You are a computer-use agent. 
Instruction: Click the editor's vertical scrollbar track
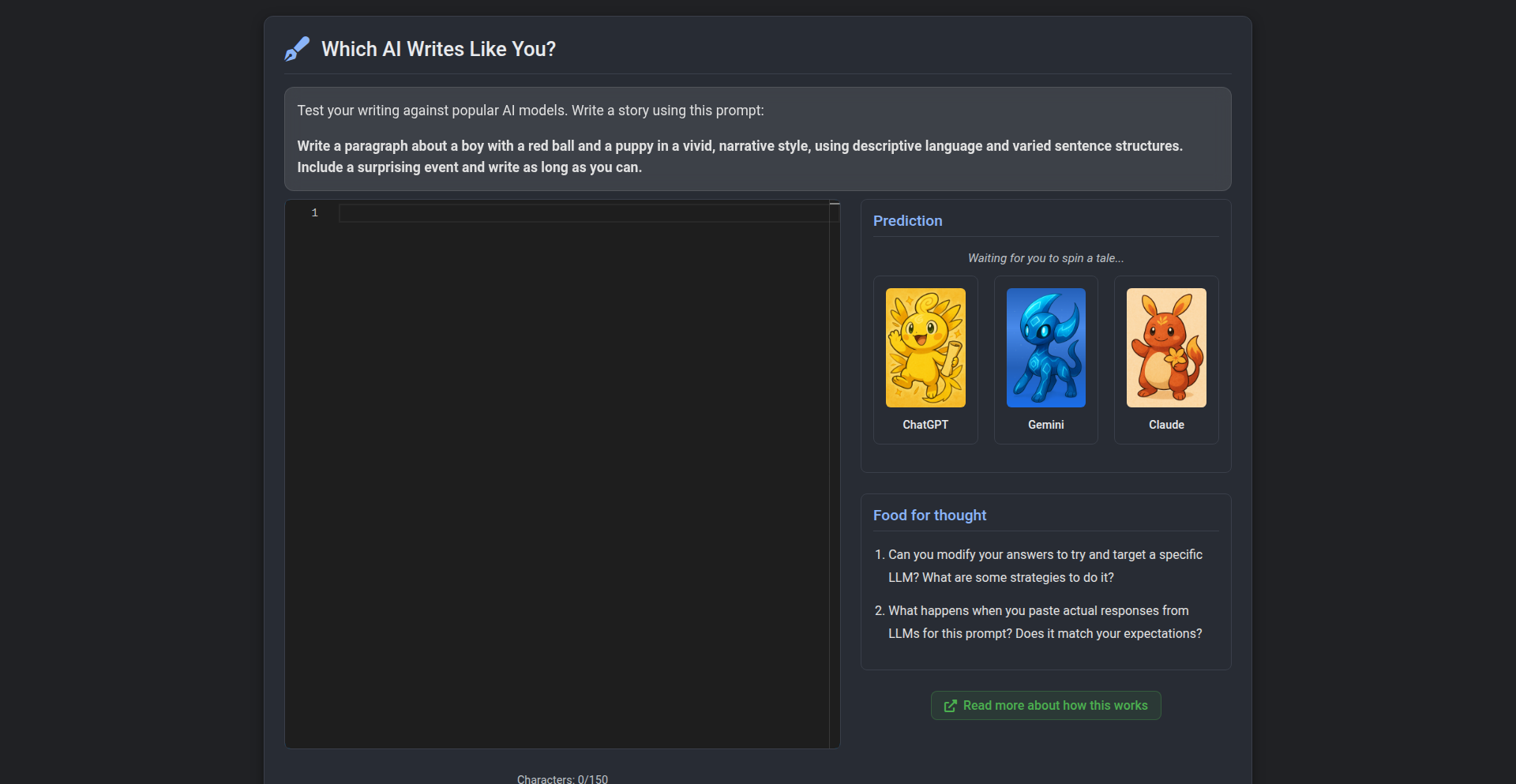point(835,474)
